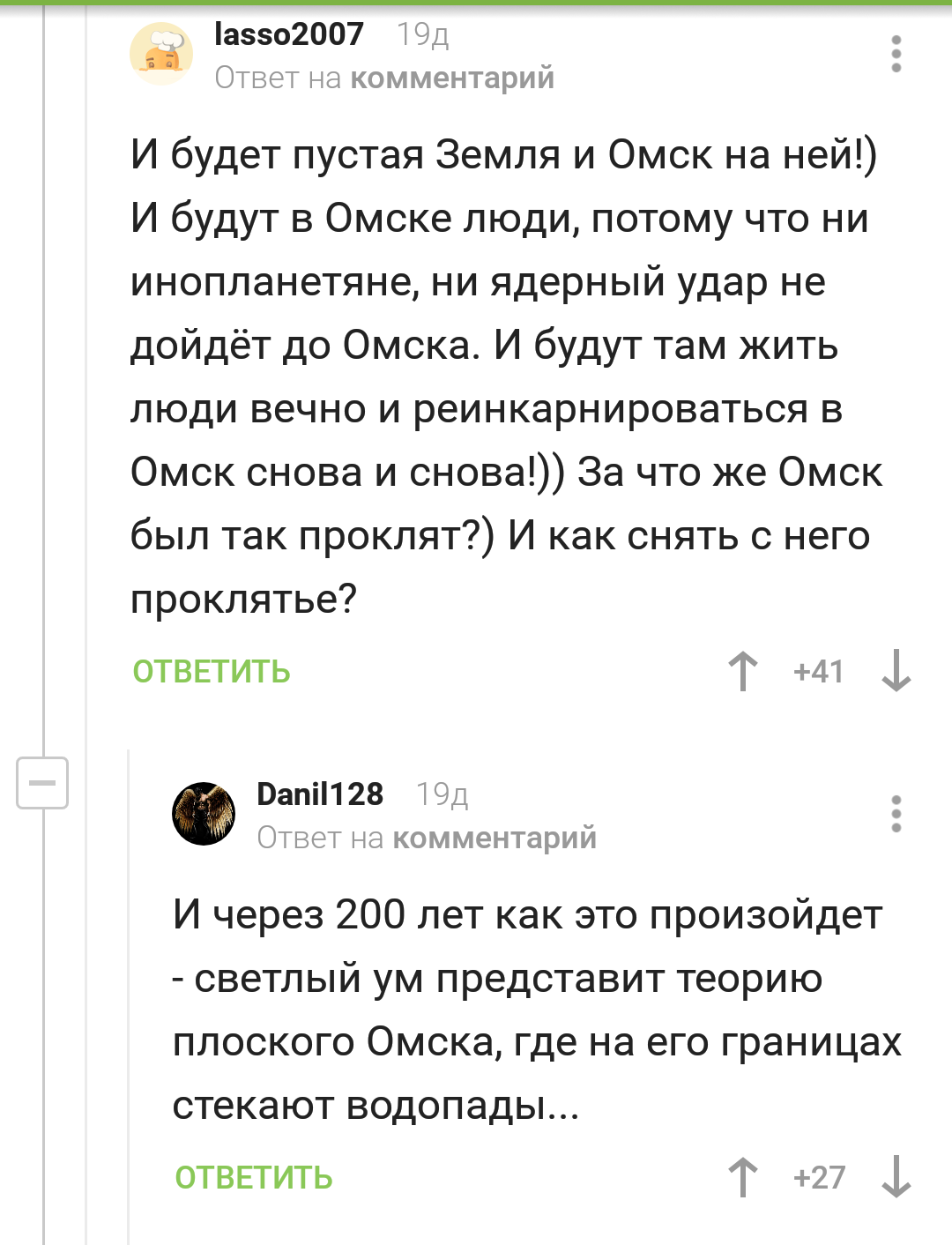
Task: Open three-dot menu on Danil128's comment
Action: click(896, 814)
